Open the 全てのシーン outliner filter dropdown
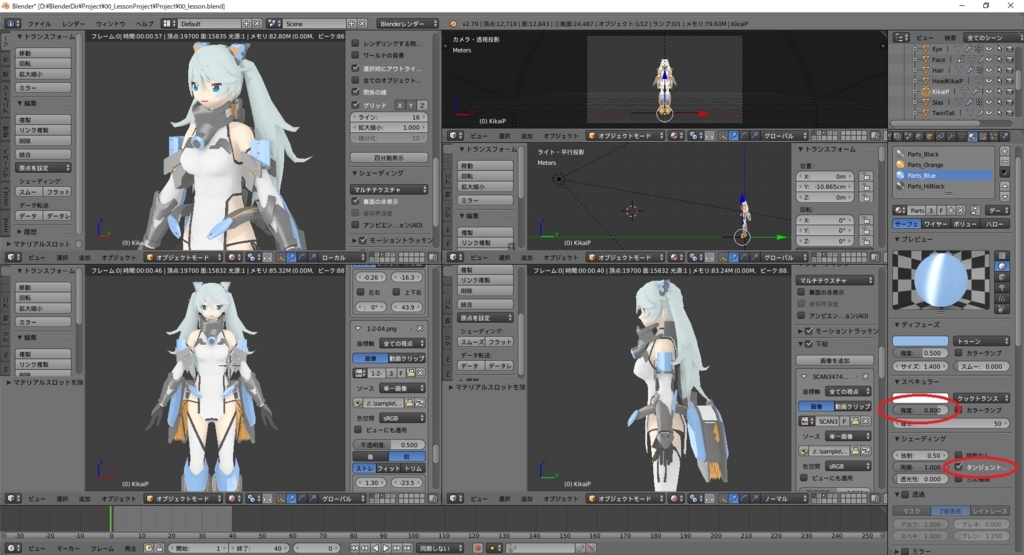Viewport: 1024px width, 555px height. (x=994, y=38)
